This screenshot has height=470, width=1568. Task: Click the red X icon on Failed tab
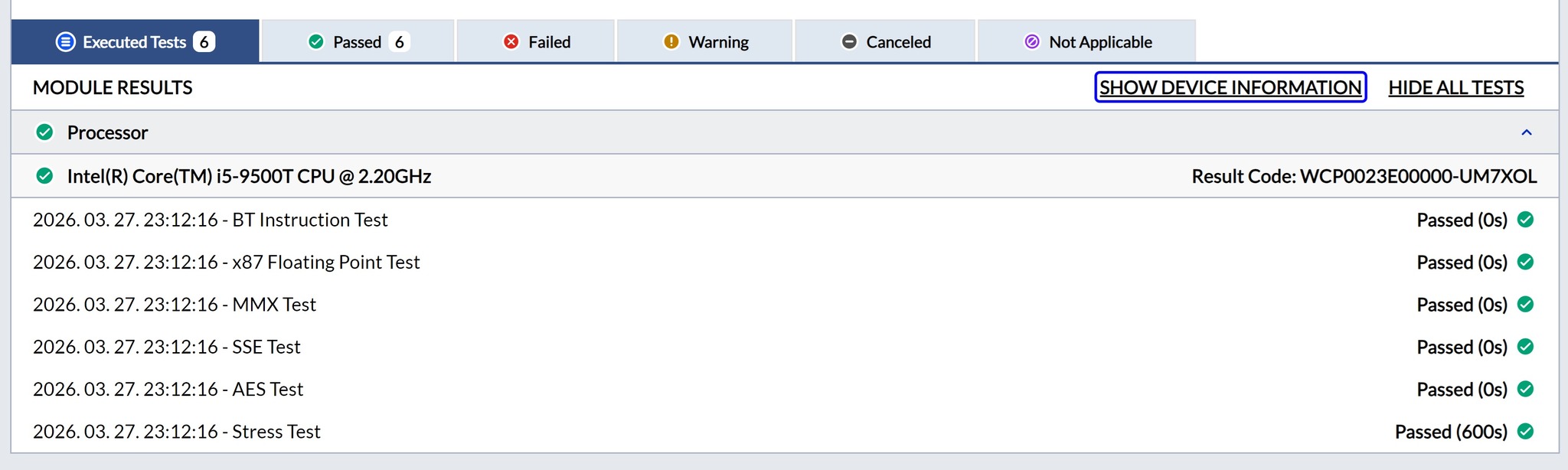tap(511, 41)
